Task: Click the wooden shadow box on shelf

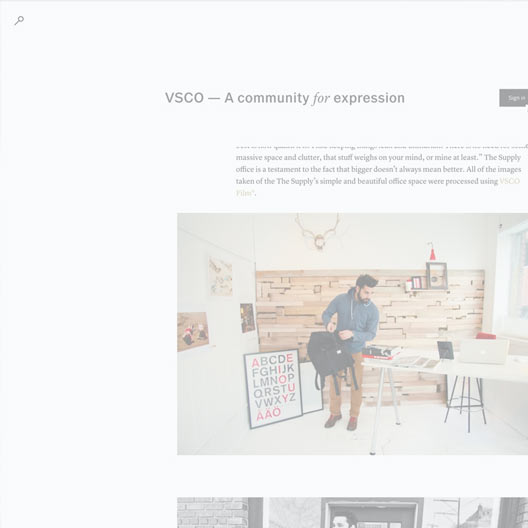Action: click(436, 276)
